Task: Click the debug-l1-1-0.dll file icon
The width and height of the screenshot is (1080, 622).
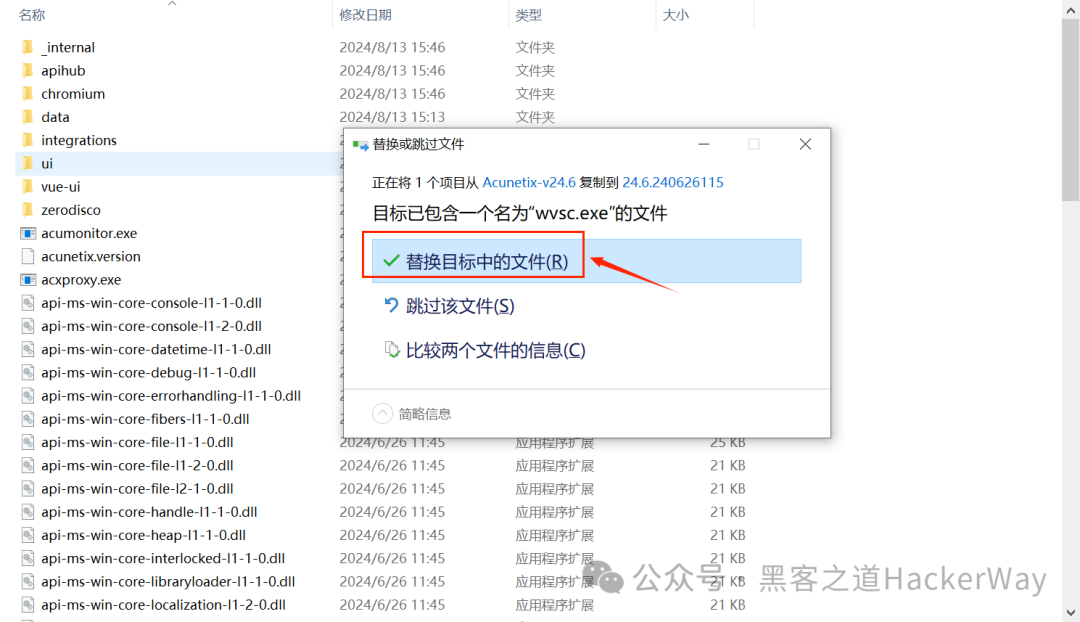Action: click(x=28, y=373)
